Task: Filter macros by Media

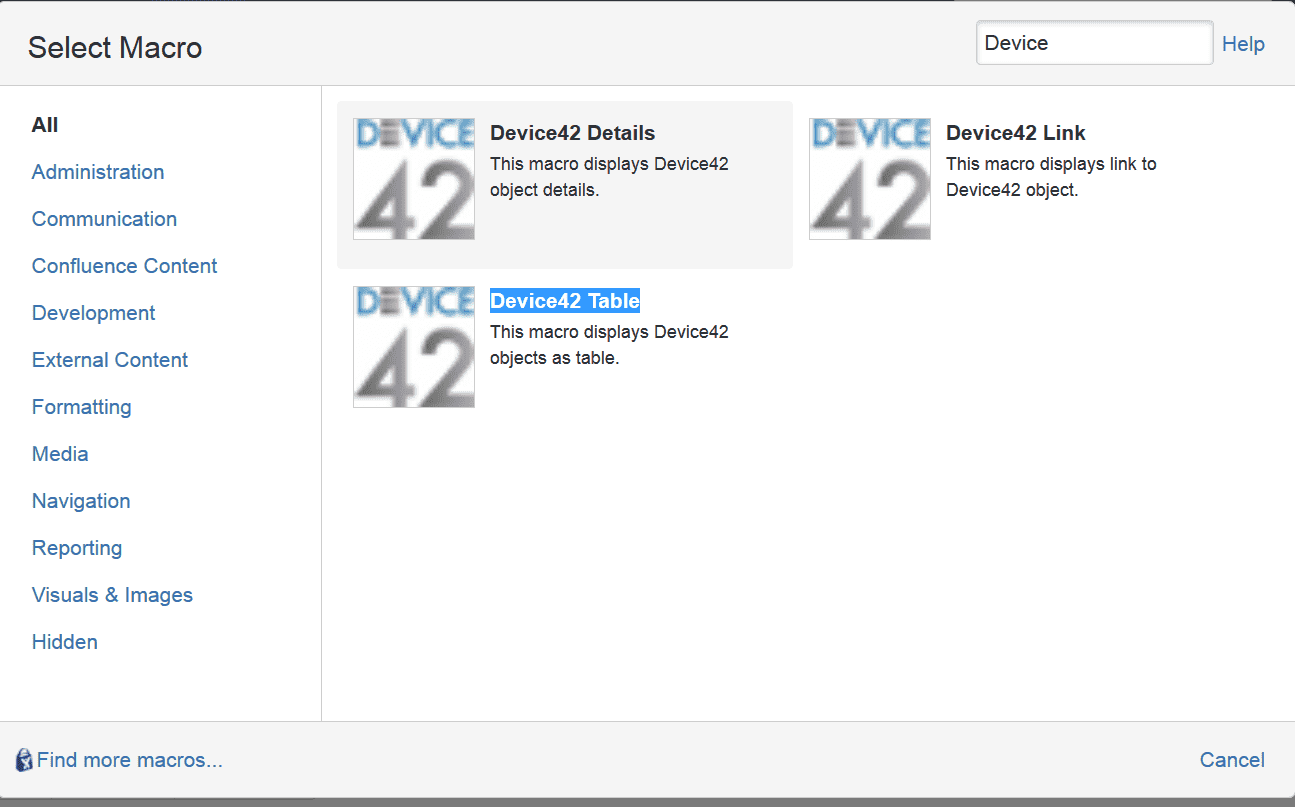Action: [x=60, y=454]
